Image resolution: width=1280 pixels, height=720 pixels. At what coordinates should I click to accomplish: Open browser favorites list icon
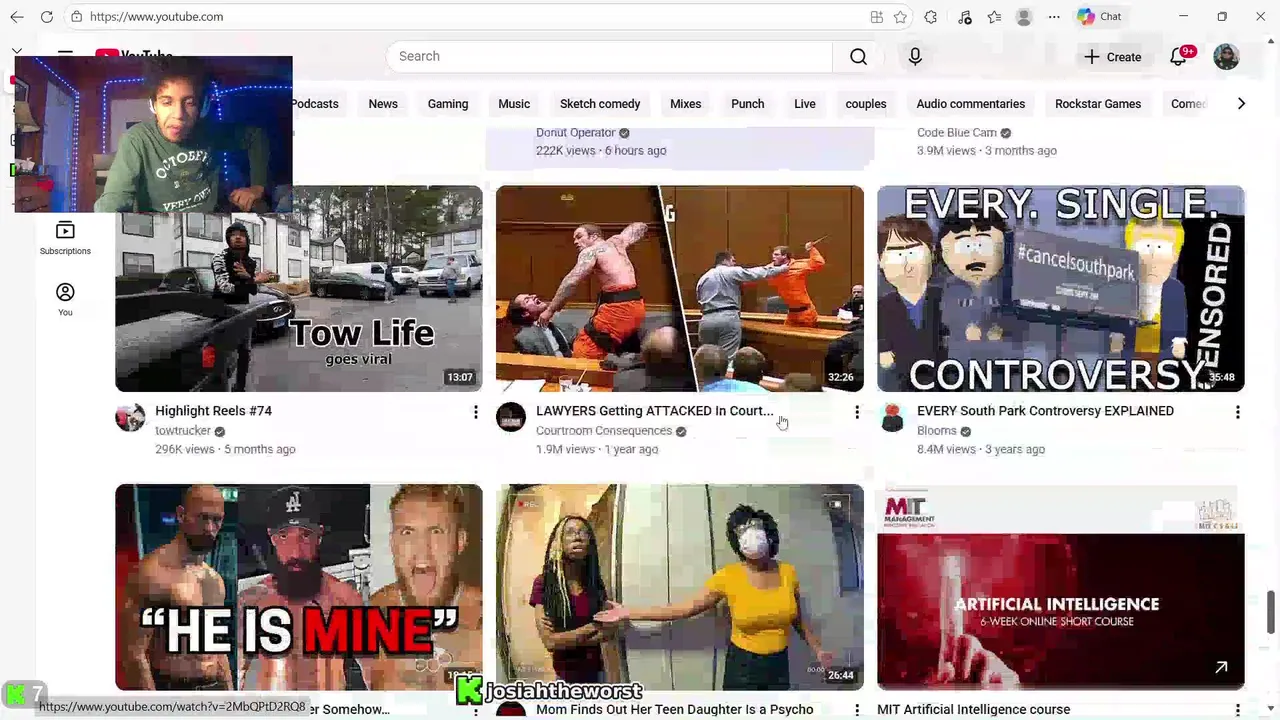[x=994, y=17]
